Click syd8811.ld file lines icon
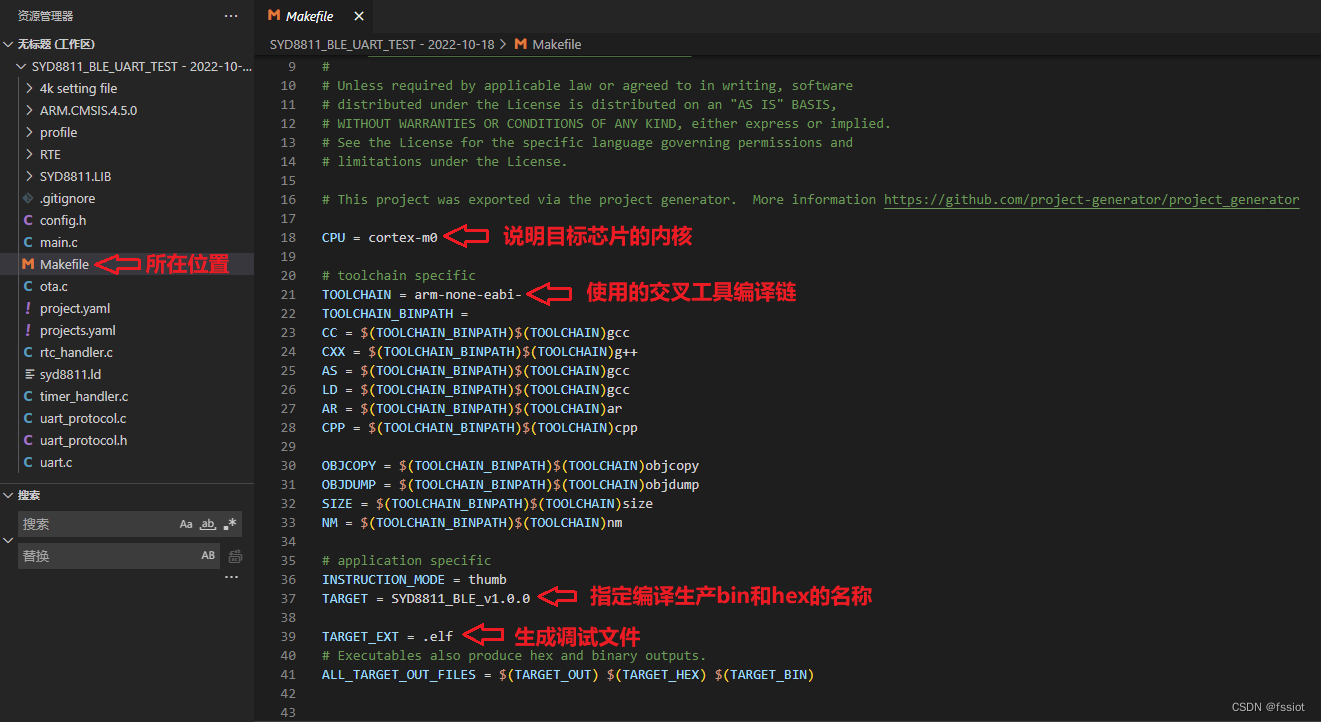The image size is (1321, 722). [28, 374]
